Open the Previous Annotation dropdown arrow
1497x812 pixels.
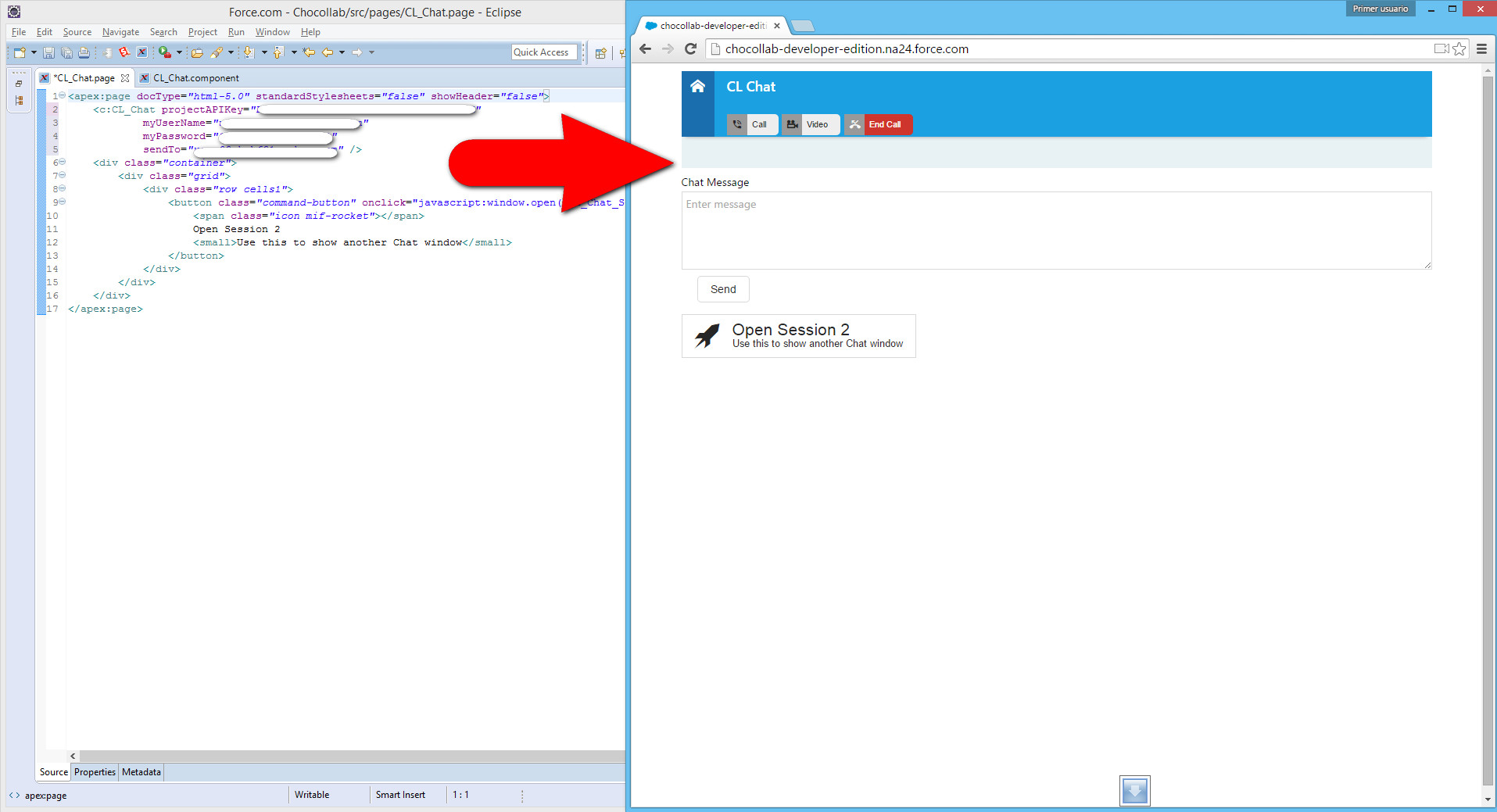294,52
